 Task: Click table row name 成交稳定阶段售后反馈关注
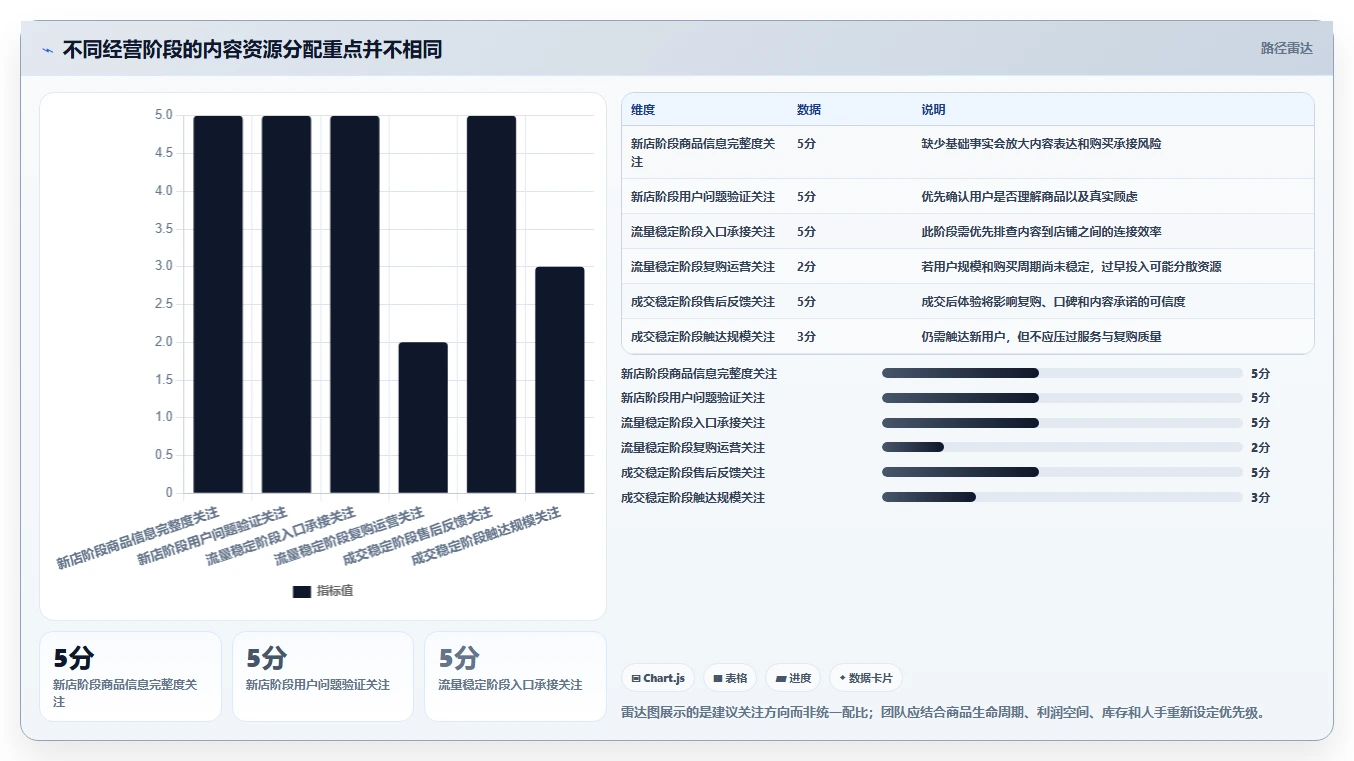click(x=703, y=302)
